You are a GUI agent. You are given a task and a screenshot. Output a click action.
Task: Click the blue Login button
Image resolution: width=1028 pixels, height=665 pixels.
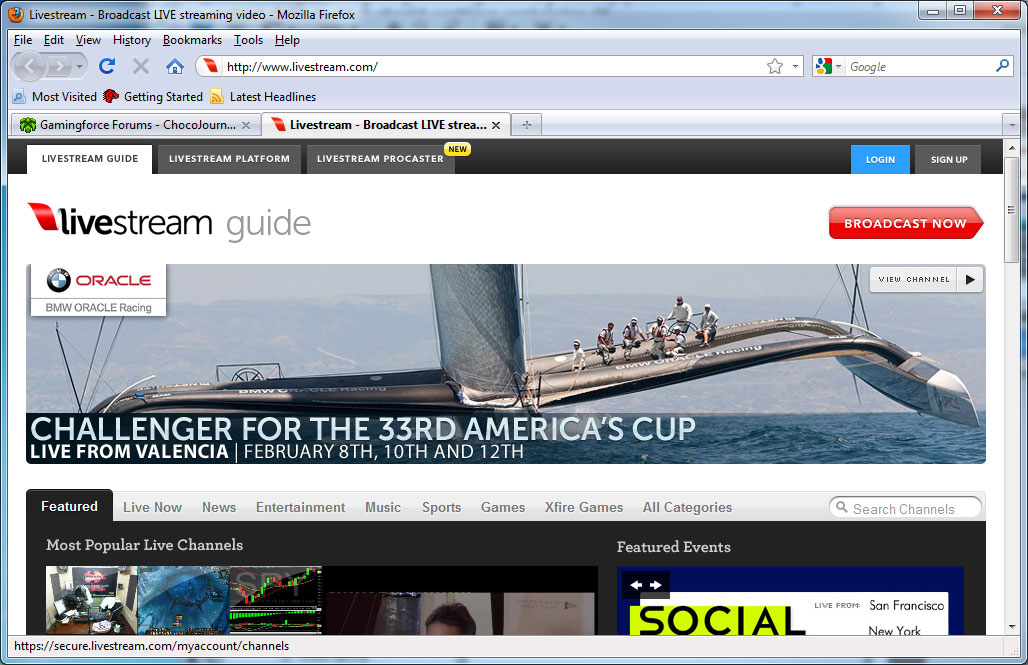[880, 159]
